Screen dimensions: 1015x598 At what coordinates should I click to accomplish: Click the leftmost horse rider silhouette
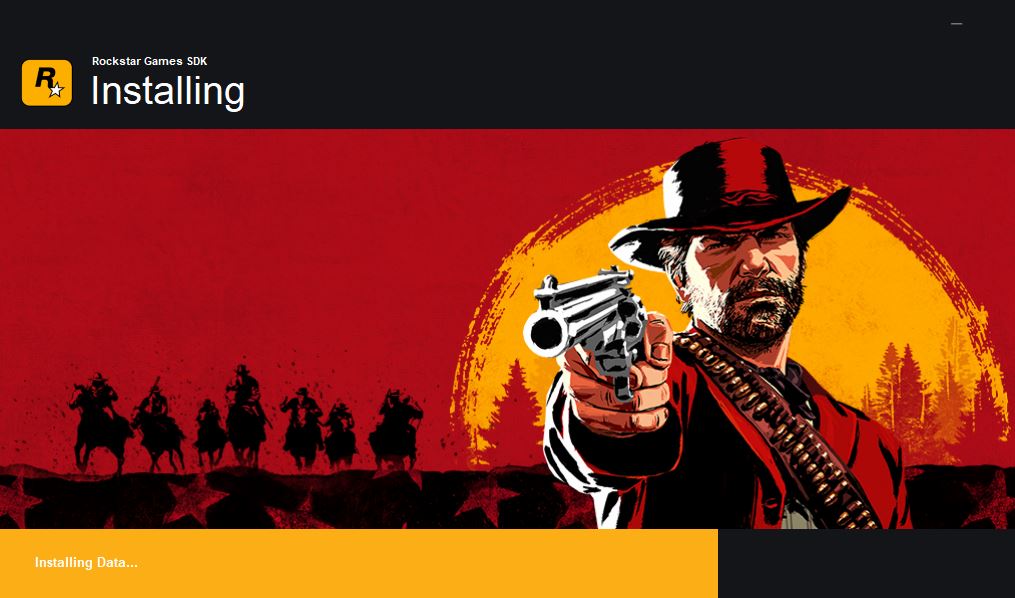[x=98, y=421]
